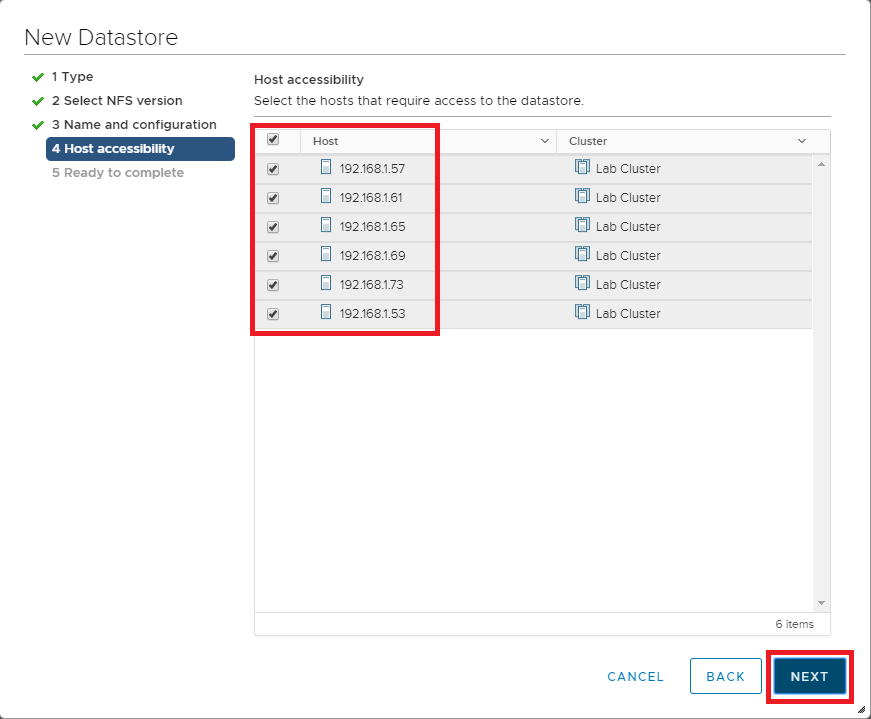This screenshot has height=719, width=871.
Task: Click the window resize grip icon
Action: pyautogui.click(x=861, y=709)
